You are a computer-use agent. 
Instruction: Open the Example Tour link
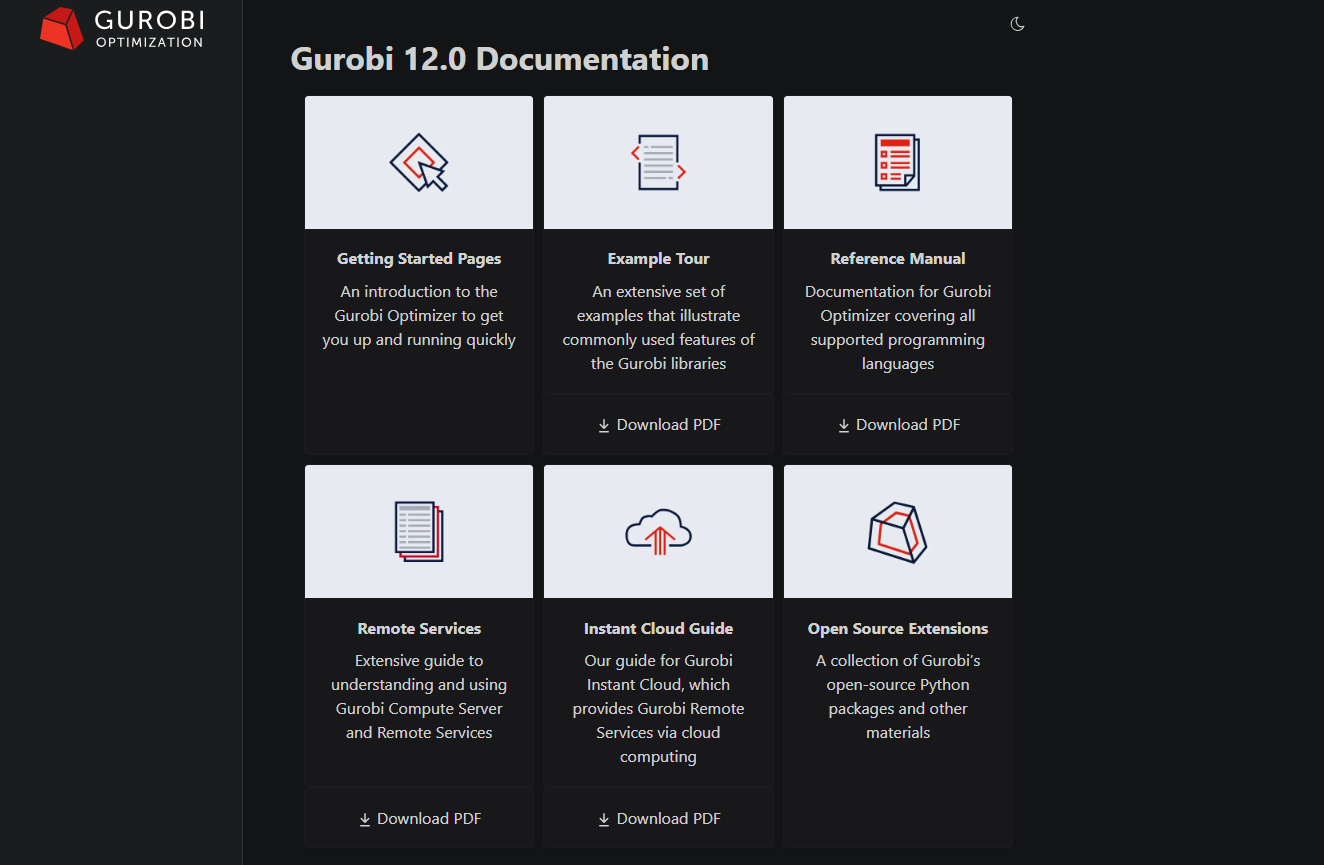658,259
